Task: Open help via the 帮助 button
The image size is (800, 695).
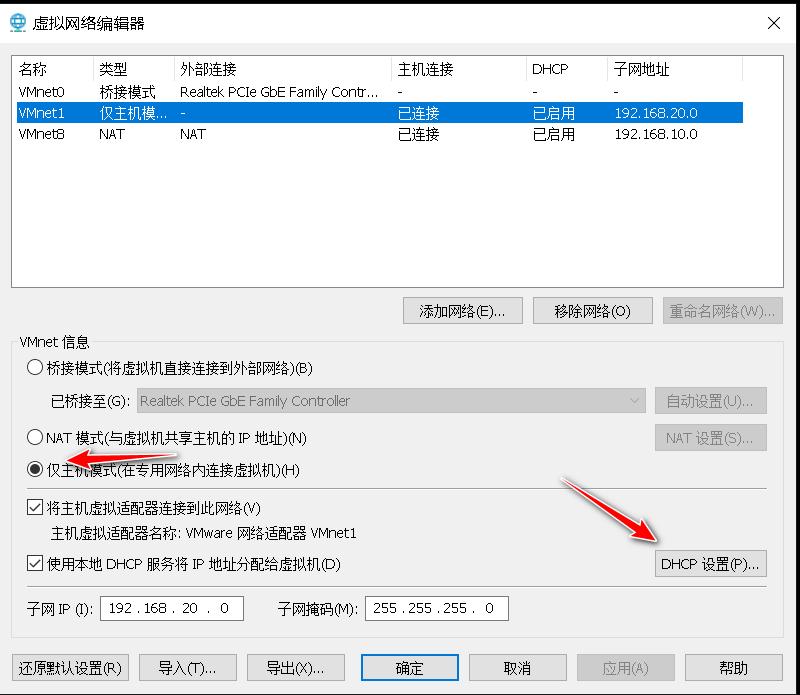Action: pyautogui.click(x=735, y=667)
